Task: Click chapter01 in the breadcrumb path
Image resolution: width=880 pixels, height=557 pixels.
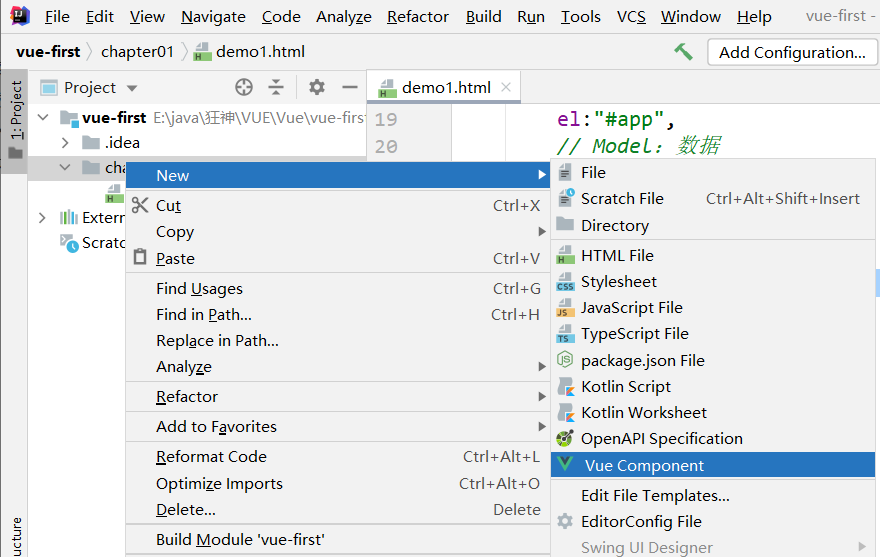Action: [x=137, y=51]
